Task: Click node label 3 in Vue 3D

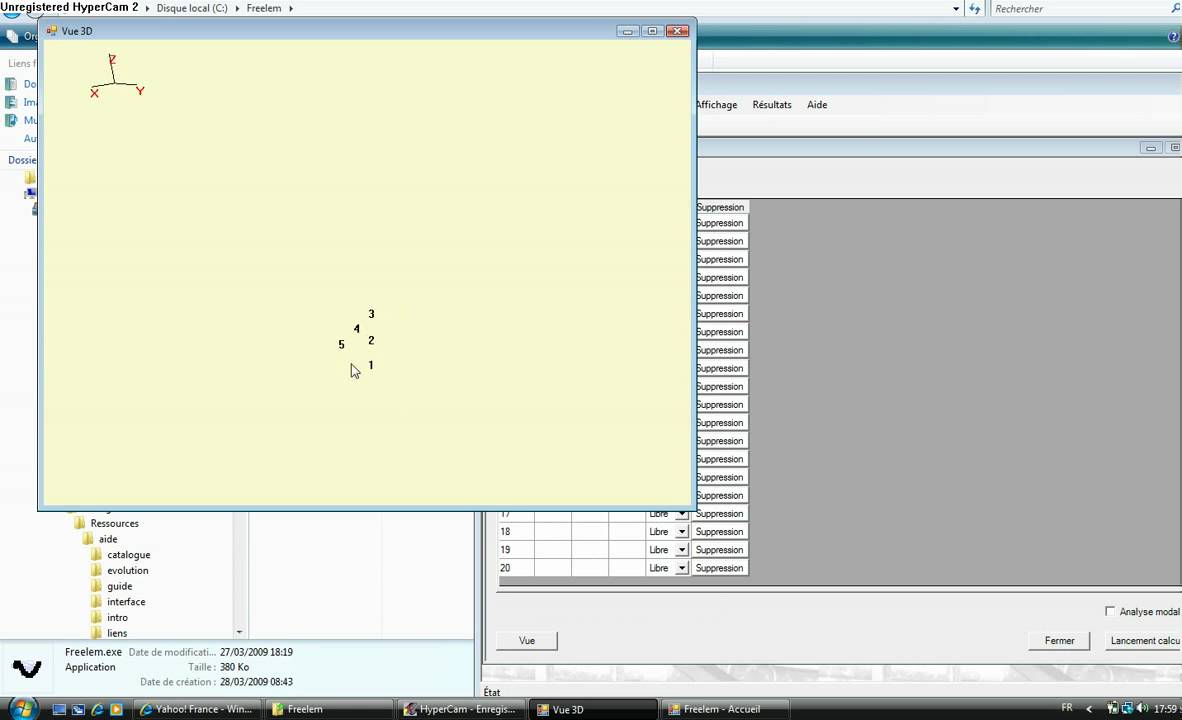Action: [x=372, y=314]
